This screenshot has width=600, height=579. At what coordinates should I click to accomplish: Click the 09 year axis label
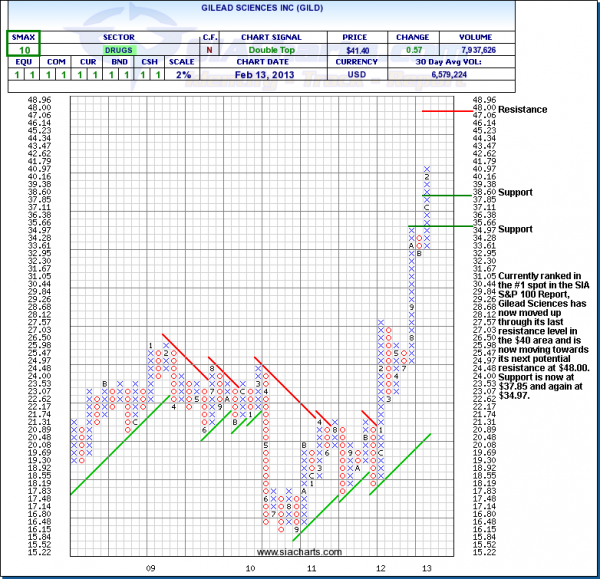[x=151, y=568]
